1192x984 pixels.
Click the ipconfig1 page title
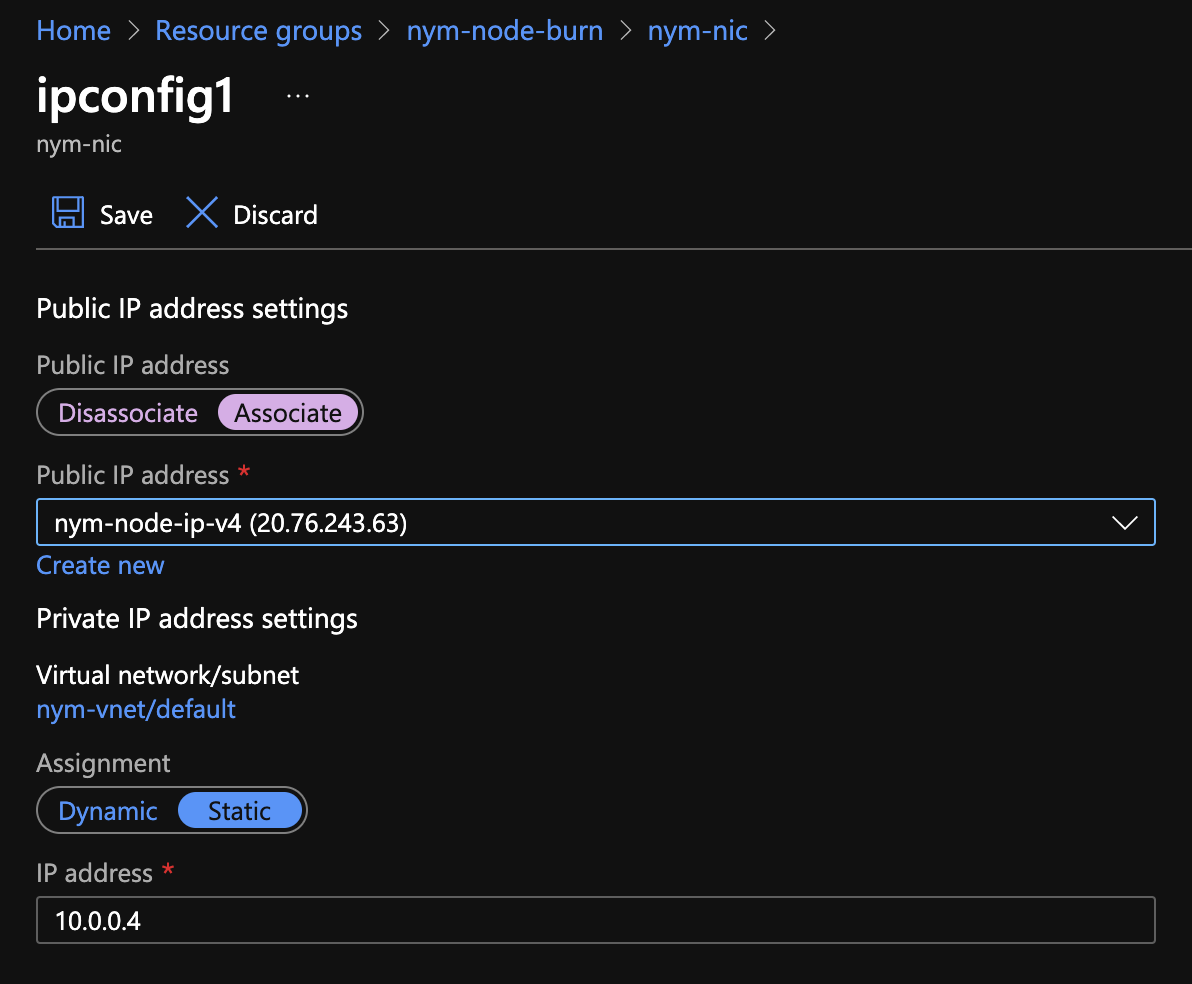(x=134, y=96)
